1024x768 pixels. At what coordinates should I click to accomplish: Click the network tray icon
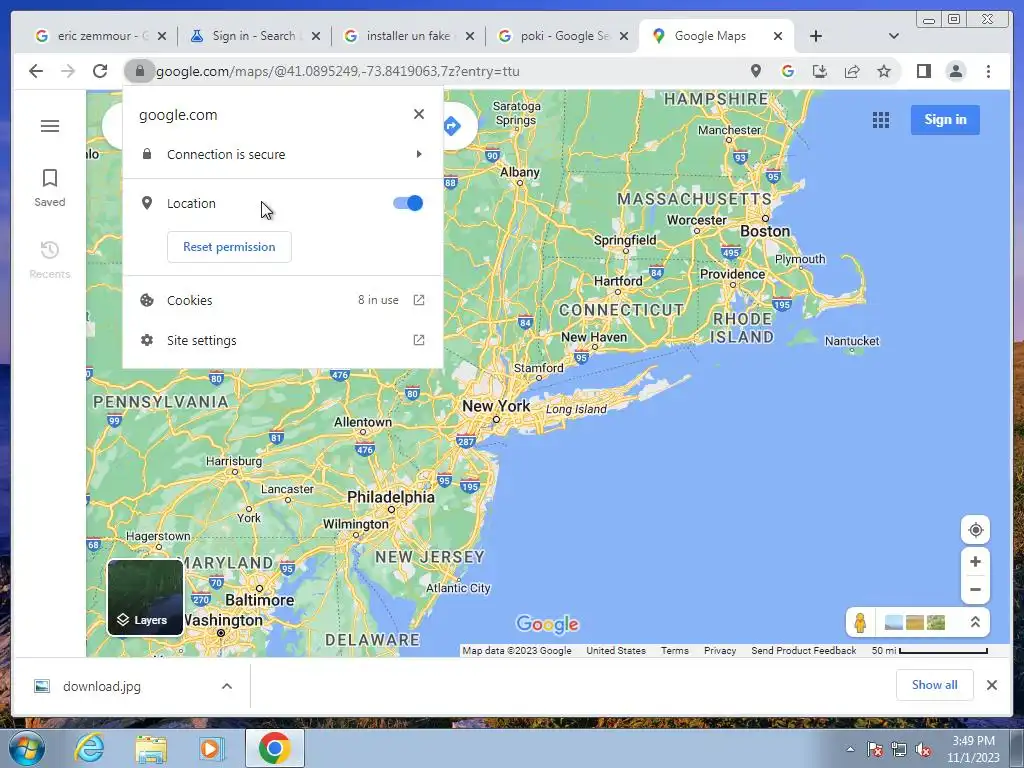pos(899,749)
